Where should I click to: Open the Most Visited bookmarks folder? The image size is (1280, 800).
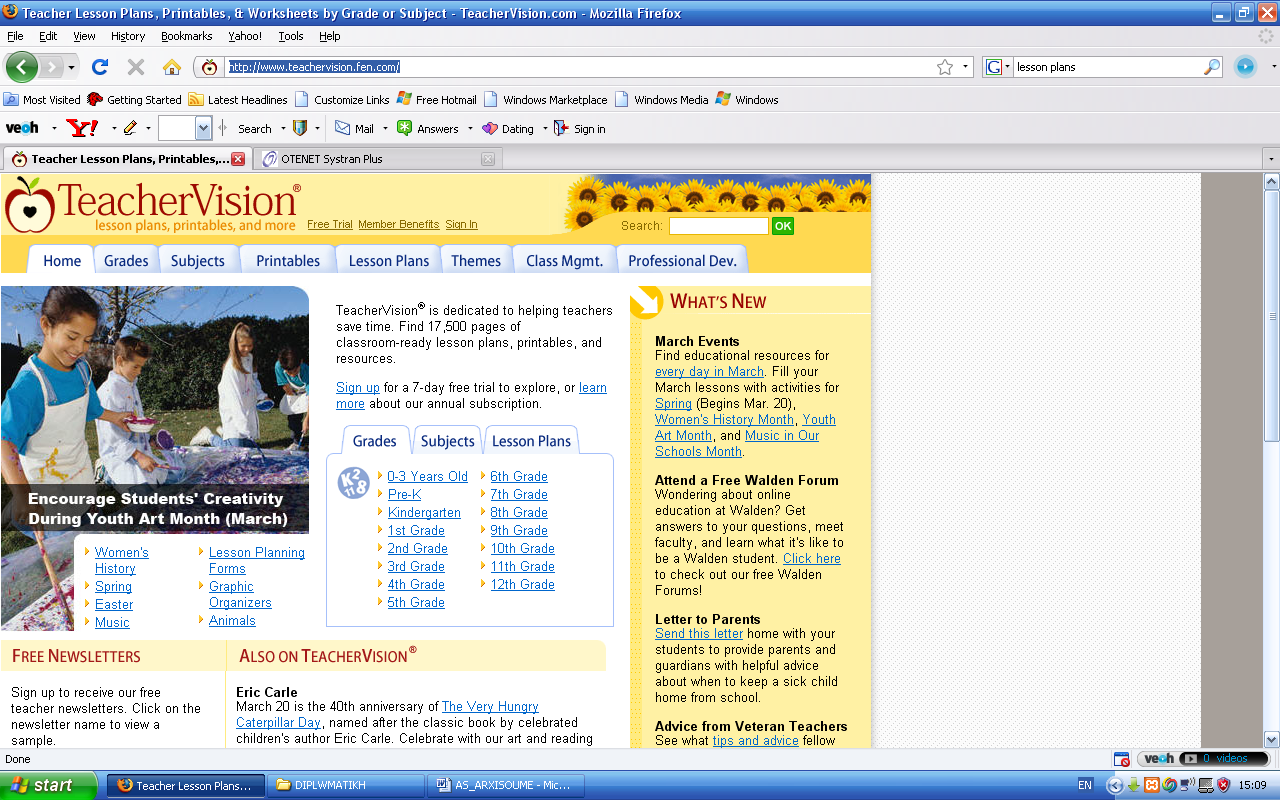pyautogui.click(x=42, y=99)
